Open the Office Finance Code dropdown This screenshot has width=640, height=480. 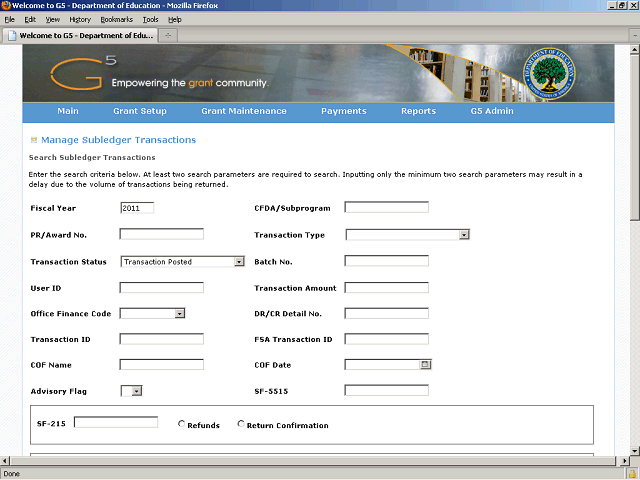180,313
